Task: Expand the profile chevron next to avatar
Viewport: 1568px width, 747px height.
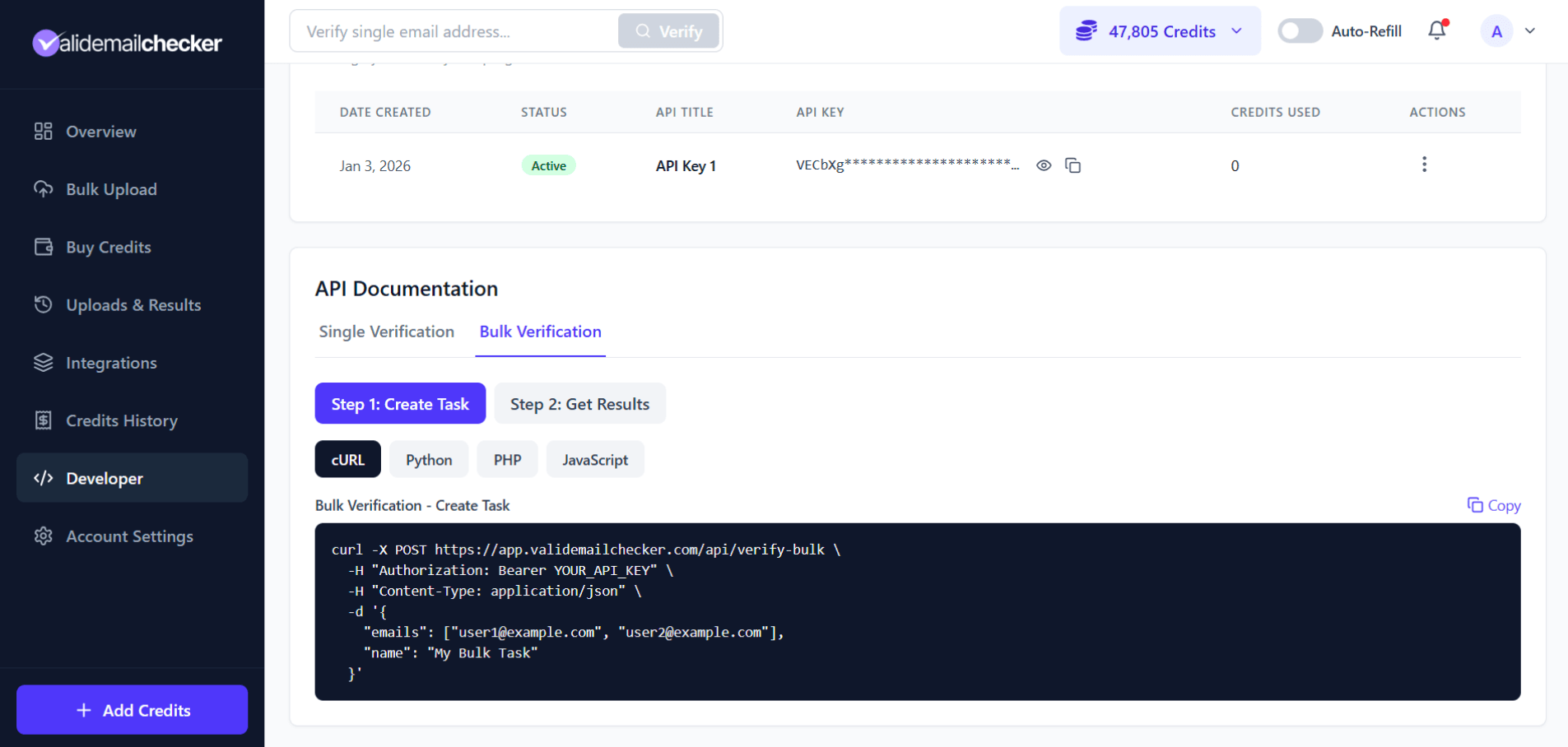Action: [x=1529, y=30]
